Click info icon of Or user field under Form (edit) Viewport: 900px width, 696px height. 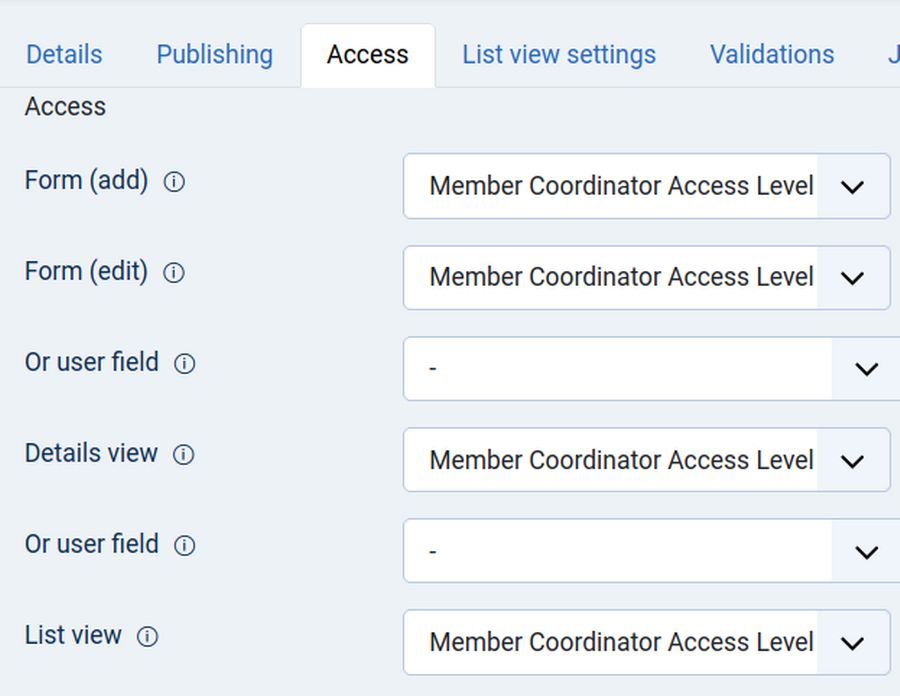pos(184,364)
